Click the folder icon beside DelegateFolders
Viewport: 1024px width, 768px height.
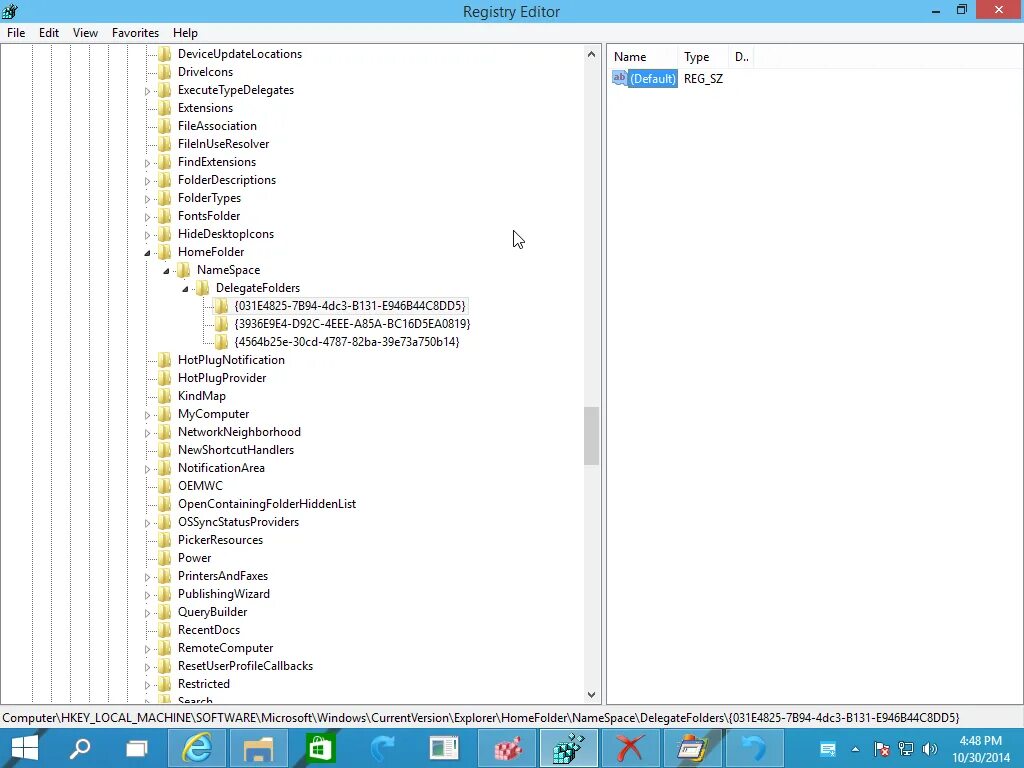202,288
